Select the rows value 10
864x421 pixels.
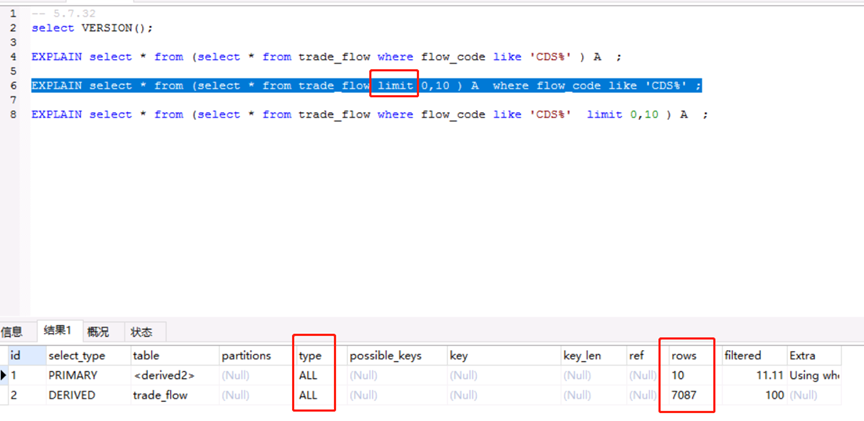pos(694,375)
